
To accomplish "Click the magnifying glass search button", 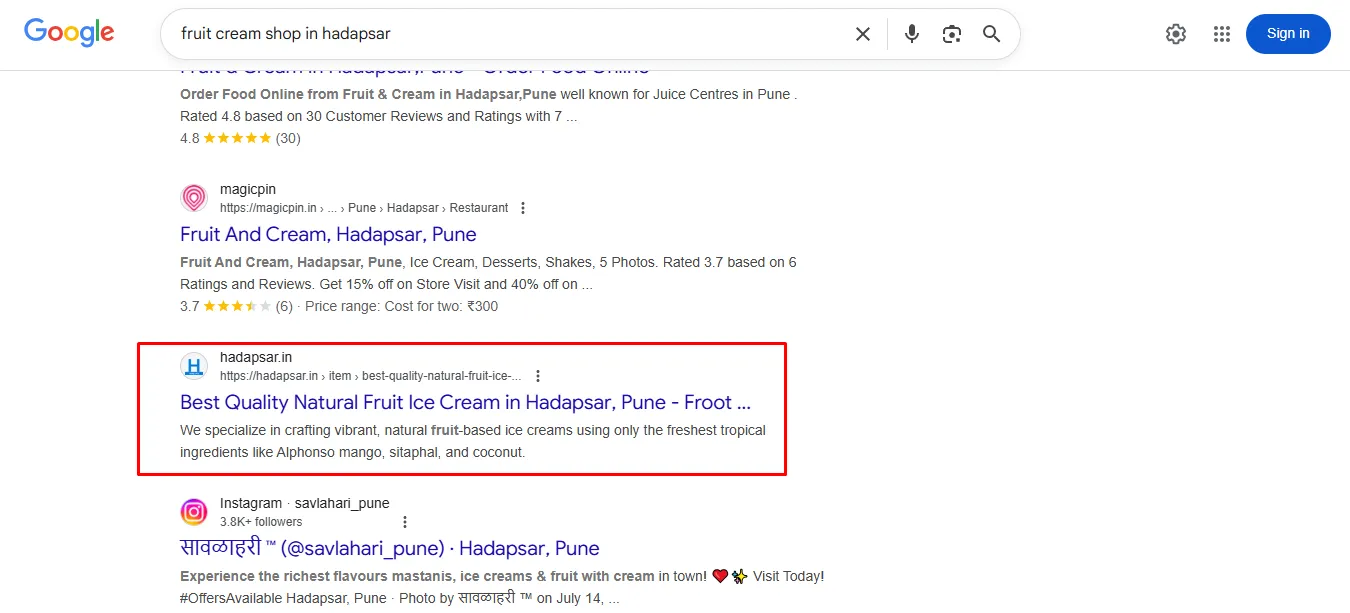I will click(991, 34).
